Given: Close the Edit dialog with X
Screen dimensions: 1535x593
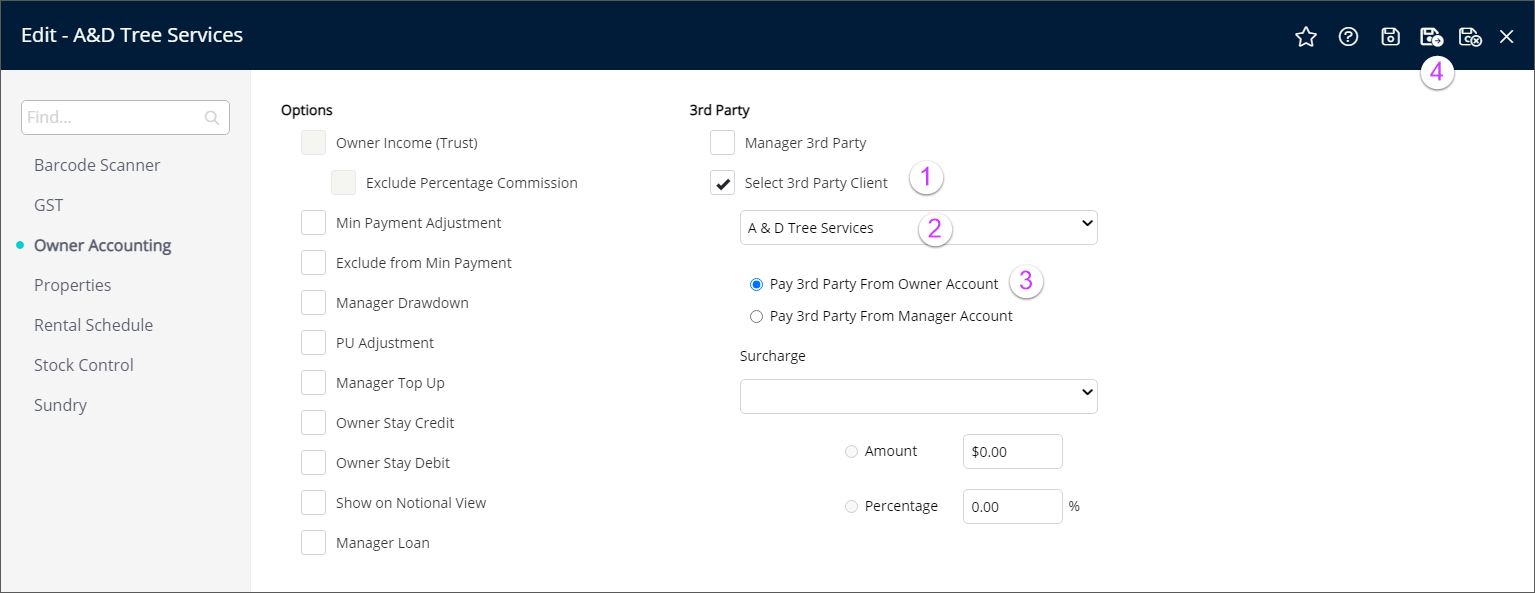Looking at the screenshot, I should pyautogui.click(x=1507, y=37).
